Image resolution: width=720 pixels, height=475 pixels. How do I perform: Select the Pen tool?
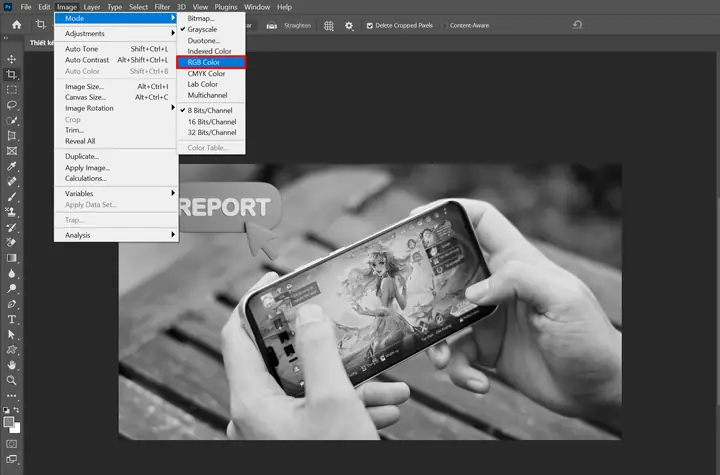[11, 304]
